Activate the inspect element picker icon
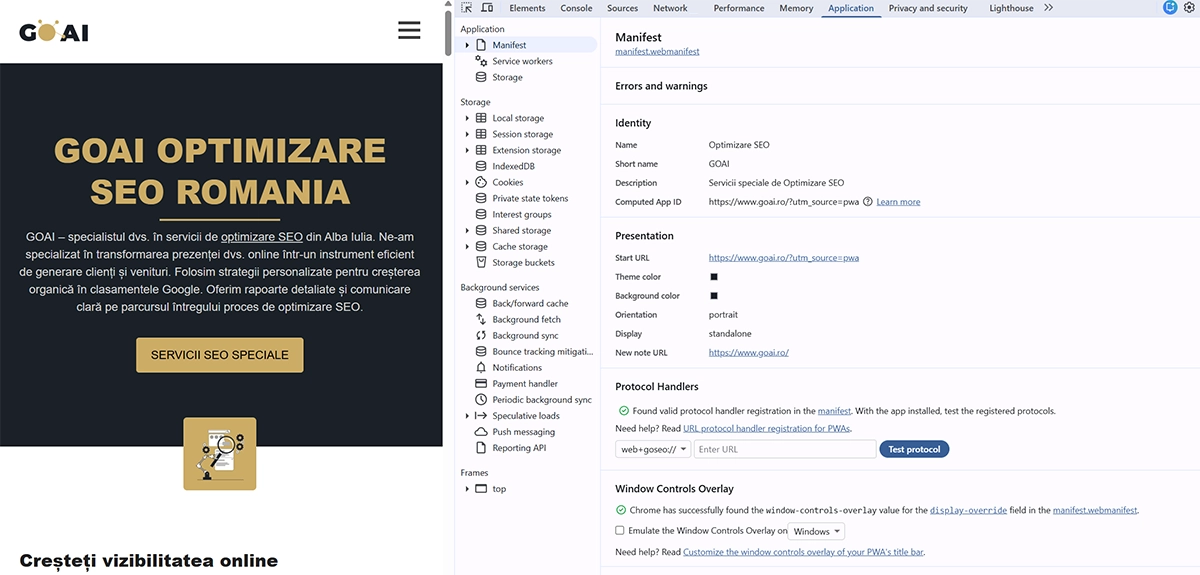The width and height of the screenshot is (1200, 575). click(467, 8)
